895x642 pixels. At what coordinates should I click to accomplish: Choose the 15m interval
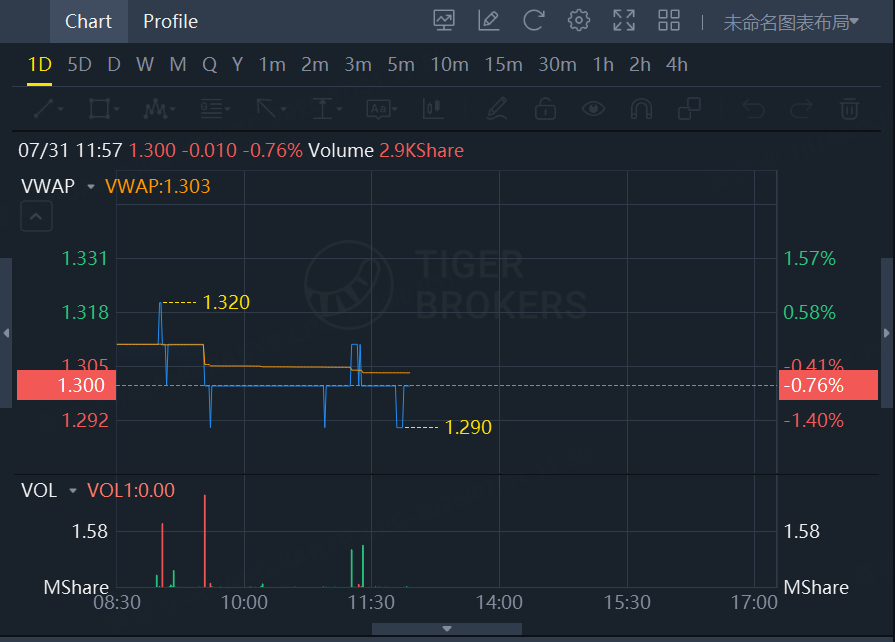click(503, 65)
